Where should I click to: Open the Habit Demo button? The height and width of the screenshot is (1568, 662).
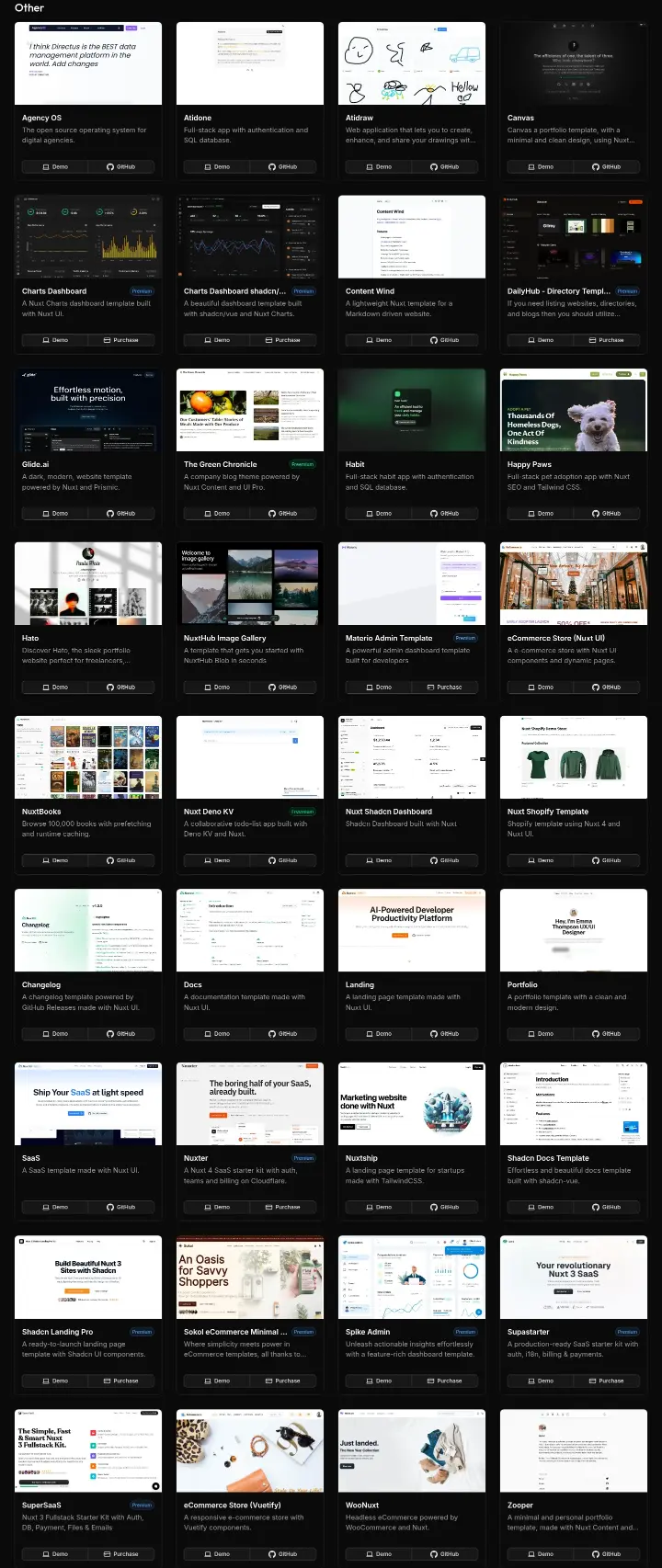(x=379, y=514)
